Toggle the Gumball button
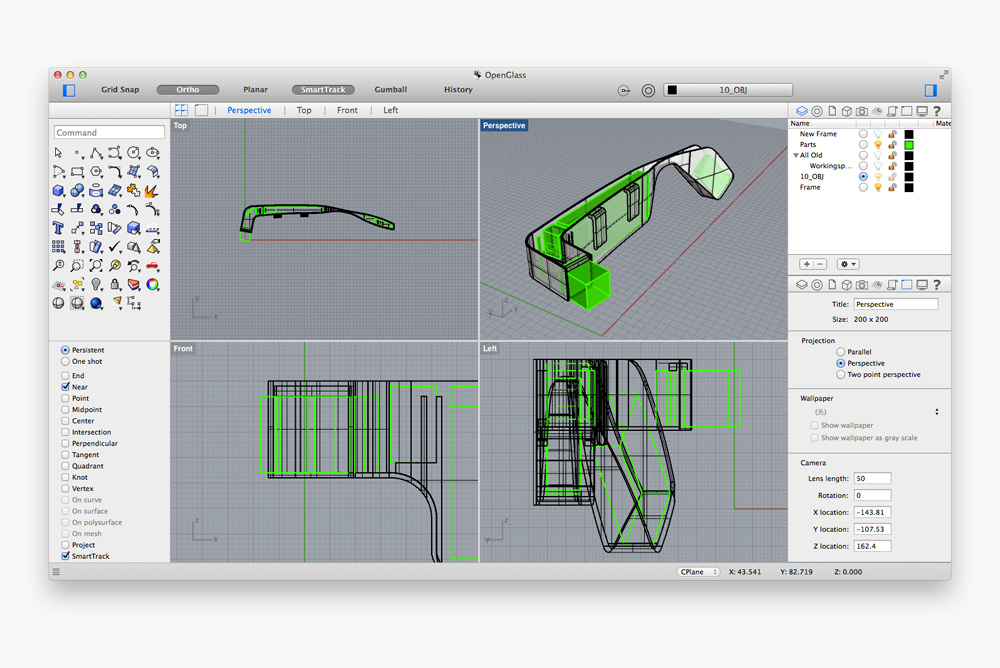1000x668 pixels. (x=390, y=89)
